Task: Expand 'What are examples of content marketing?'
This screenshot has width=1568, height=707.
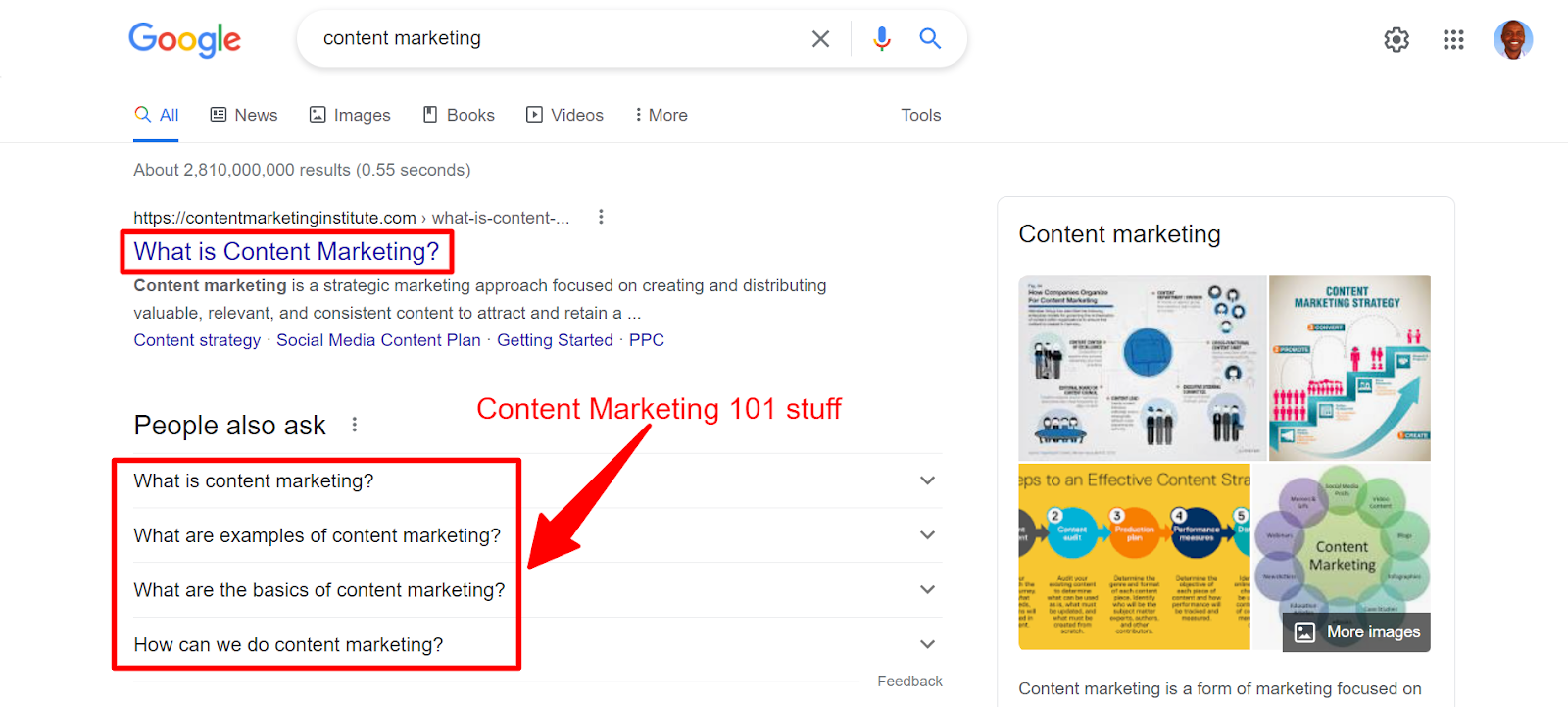Action: (x=537, y=535)
